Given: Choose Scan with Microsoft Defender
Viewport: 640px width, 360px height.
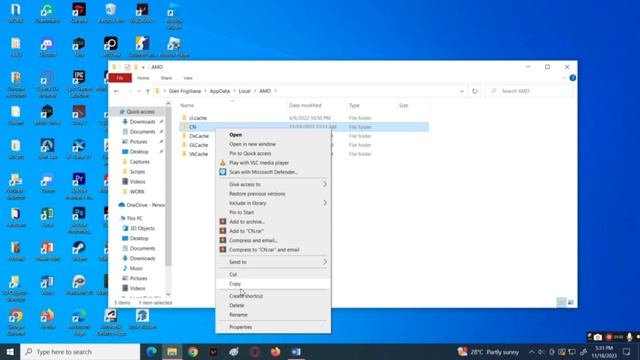Looking at the screenshot, I should [273, 172].
